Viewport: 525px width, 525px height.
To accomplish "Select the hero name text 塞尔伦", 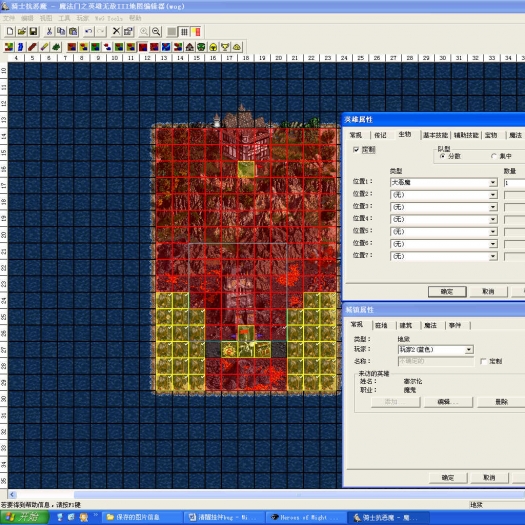I will click(x=412, y=381).
